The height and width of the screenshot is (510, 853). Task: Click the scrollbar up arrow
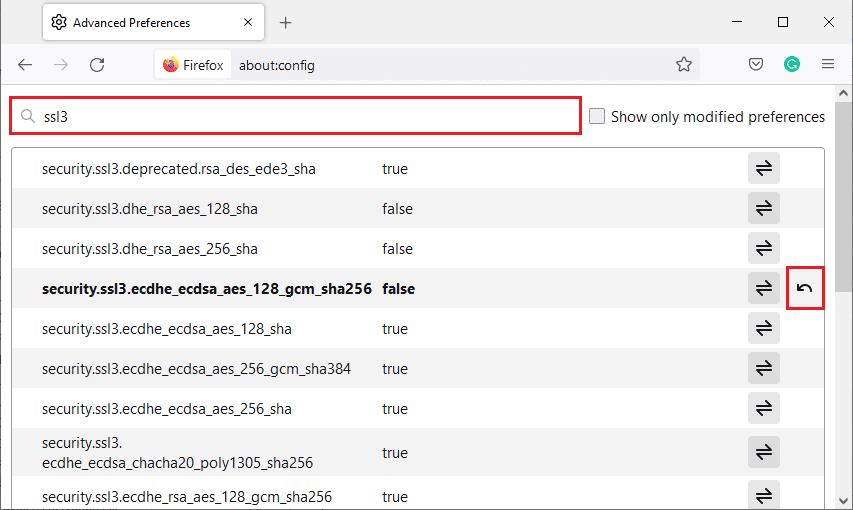coord(843,93)
